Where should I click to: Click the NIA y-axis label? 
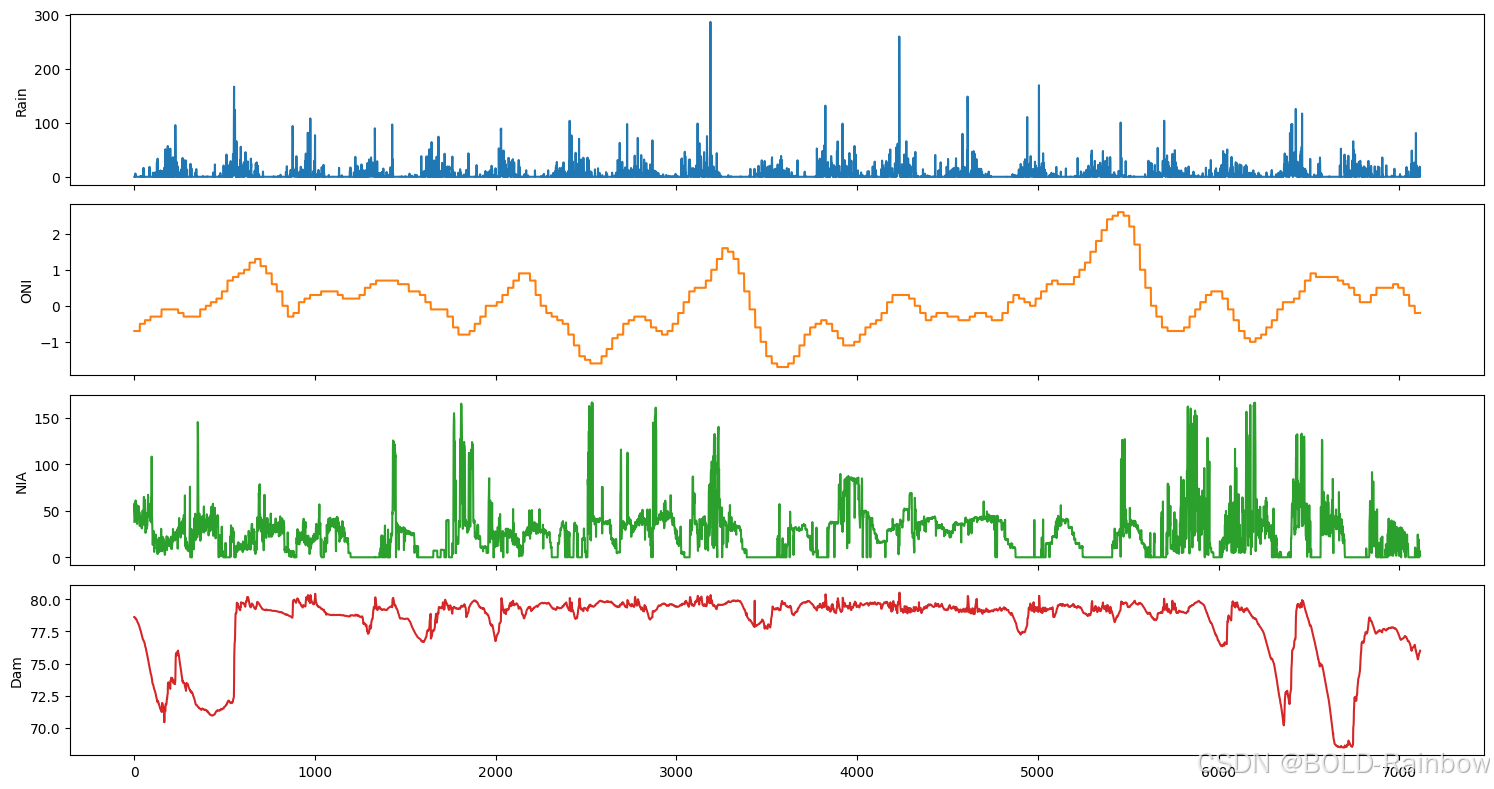[x=21, y=481]
